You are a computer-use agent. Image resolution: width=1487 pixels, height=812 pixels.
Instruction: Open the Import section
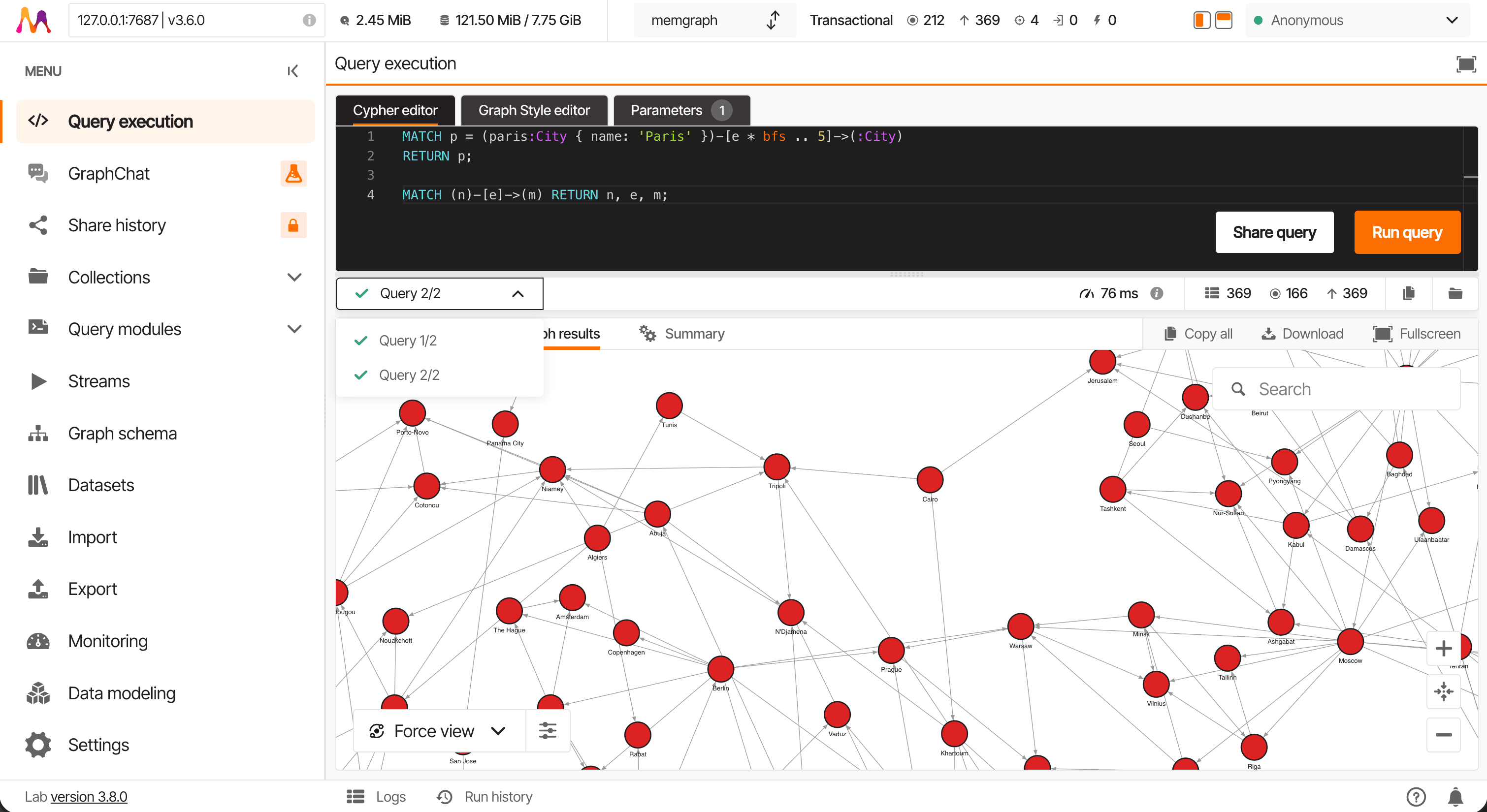[x=93, y=537]
